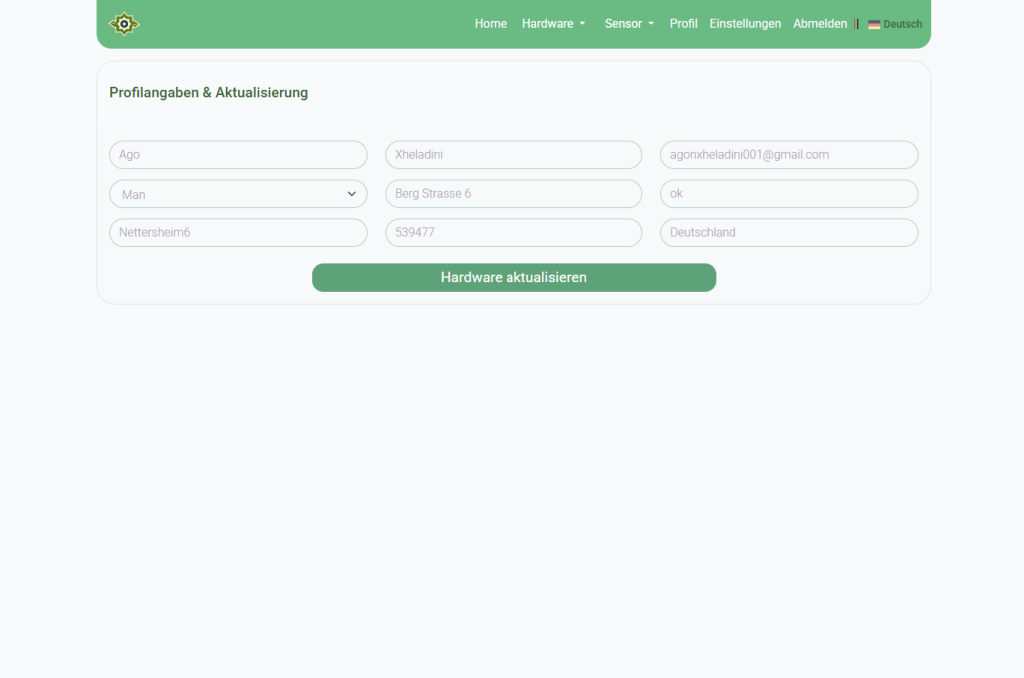The image size is (1024, 678).
Task: Open the Profil page from the navbar
Action: 683,23
